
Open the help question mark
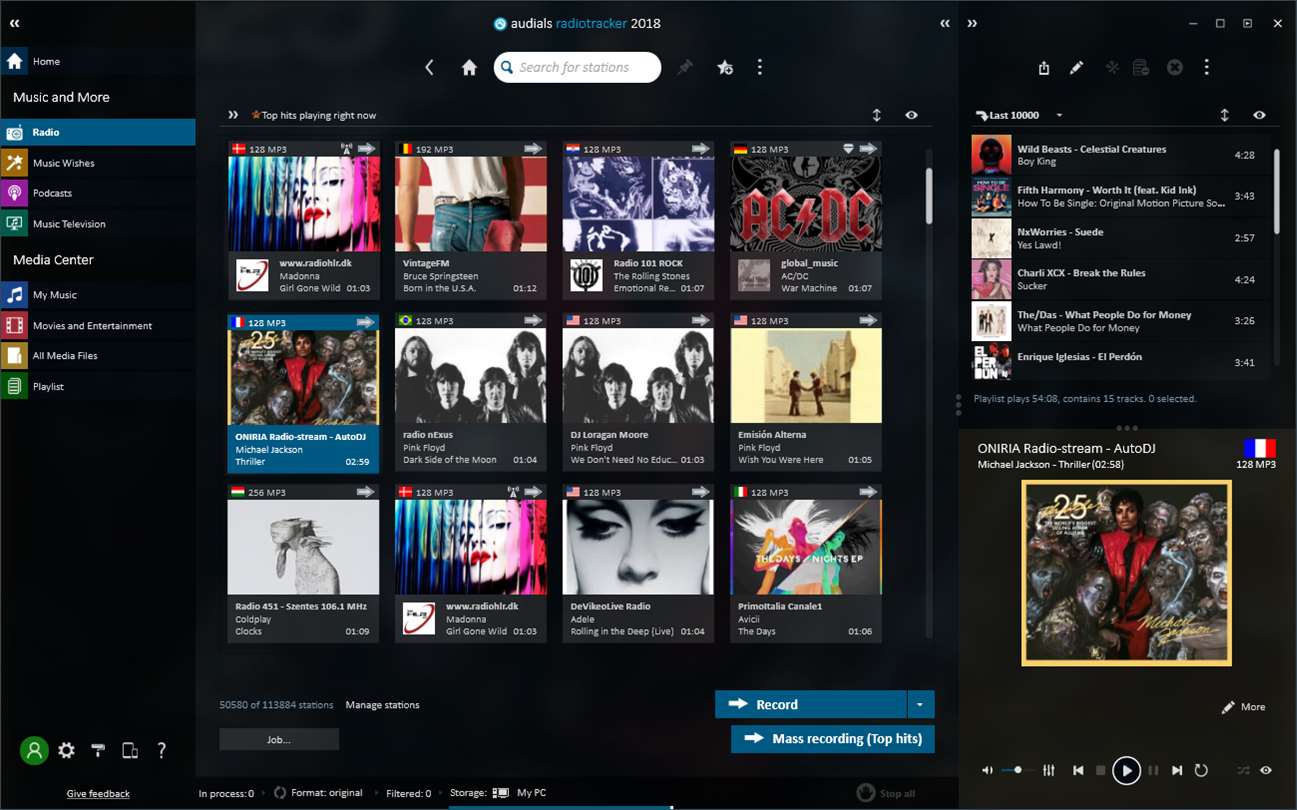tap(162, 750)
